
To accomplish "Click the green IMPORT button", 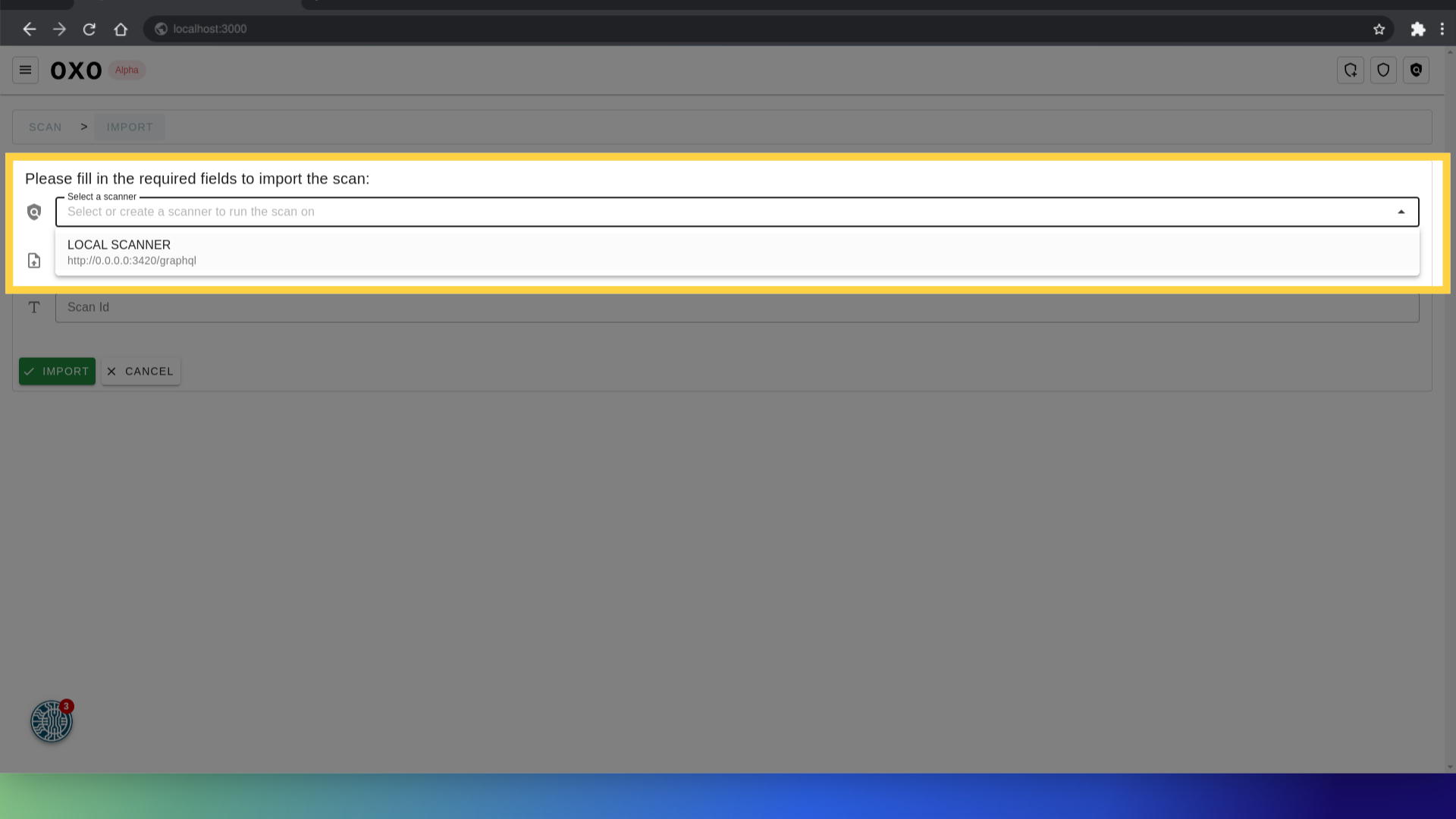I will click(x=57, y=371).
